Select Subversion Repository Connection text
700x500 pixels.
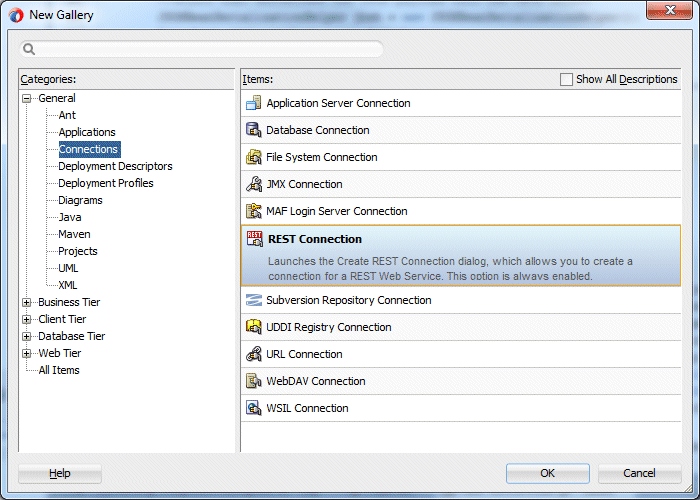(349, 300)
